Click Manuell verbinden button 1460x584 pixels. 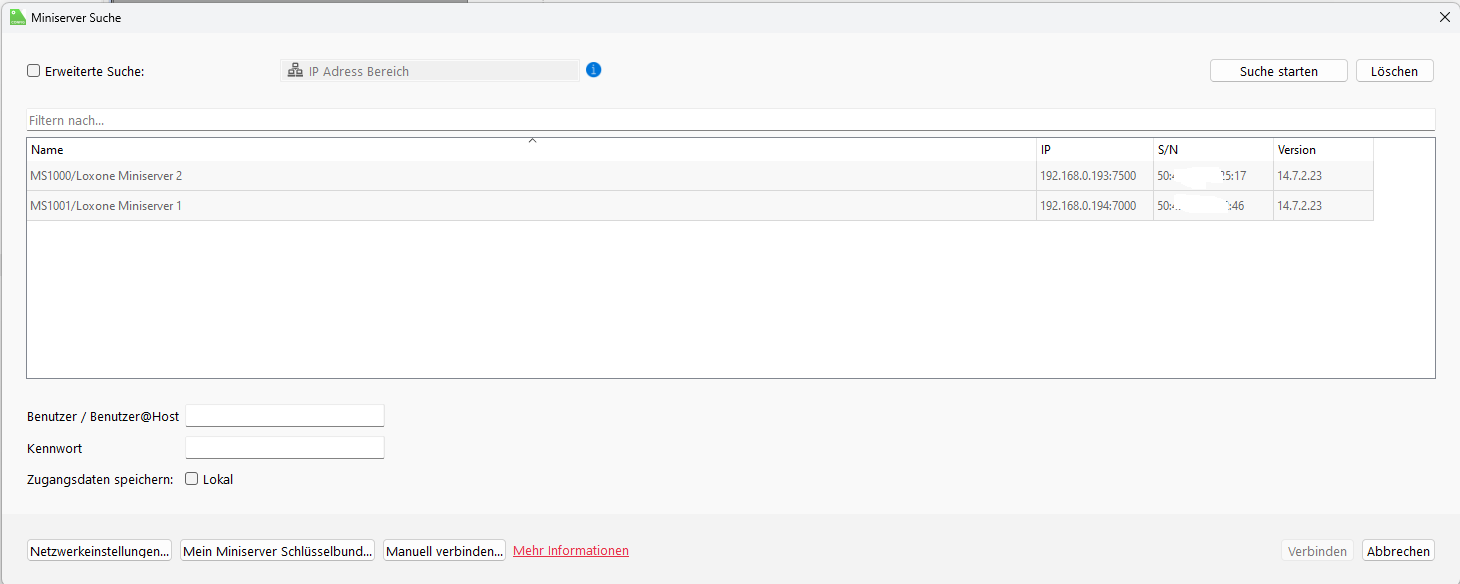(x=444, y=551)
